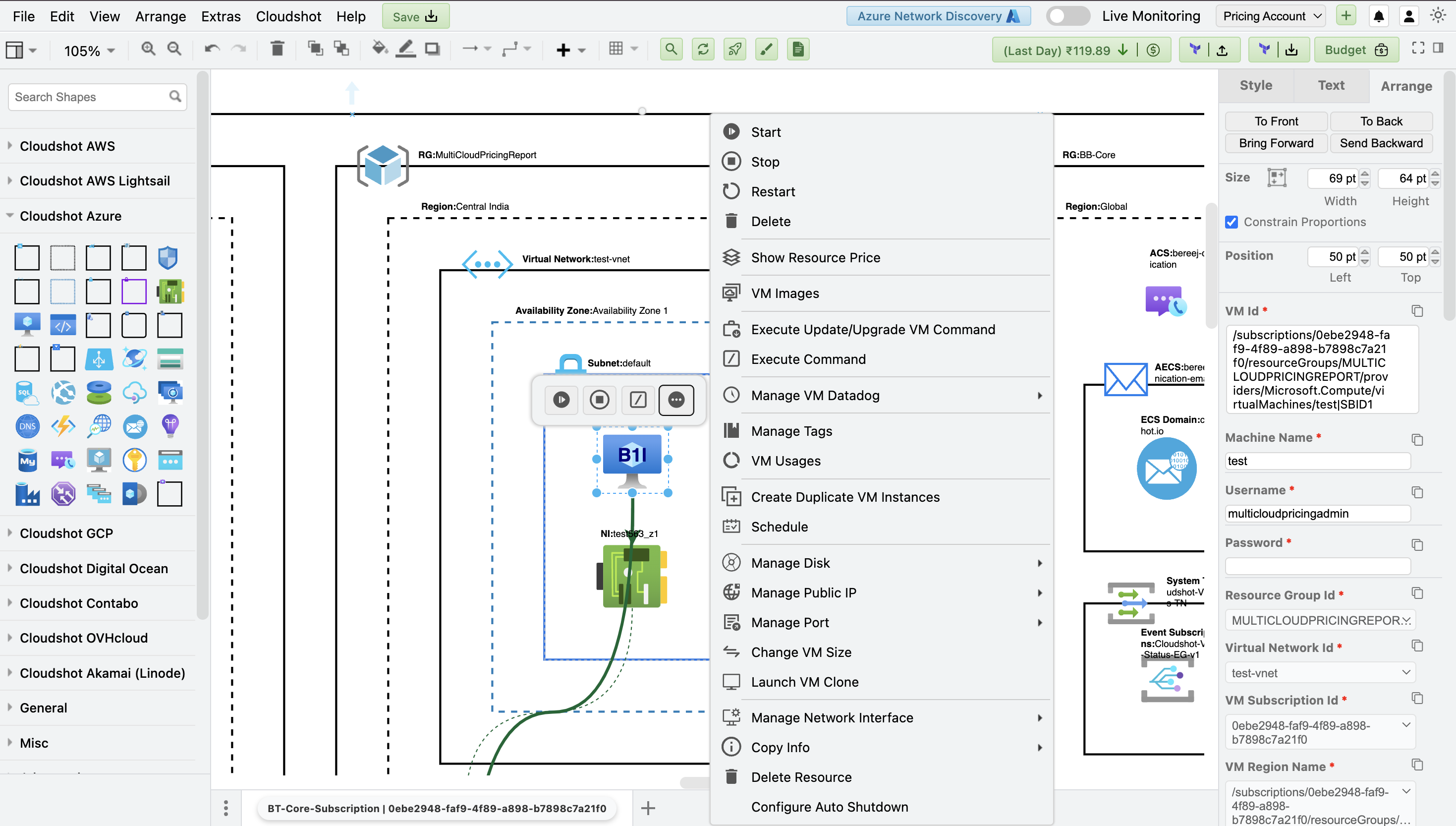Switch to the Style tab
Screen dimensions: 1456x826
tap(1256, 85)
